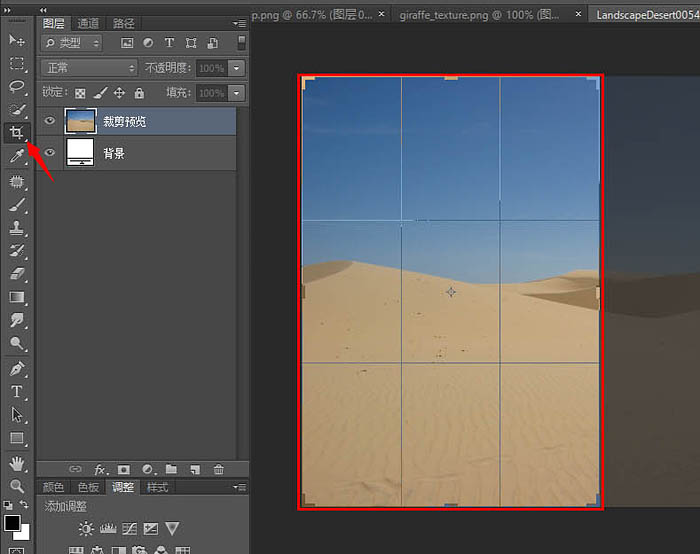Open the Layers panel flyout menu
700x554 pixels.
coord(239,23)
